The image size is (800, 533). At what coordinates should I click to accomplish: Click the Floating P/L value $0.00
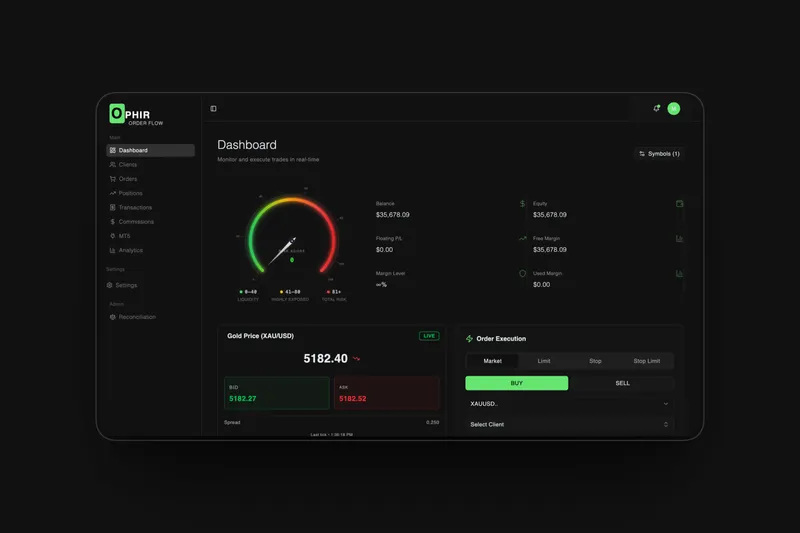[x=384, y=249]
